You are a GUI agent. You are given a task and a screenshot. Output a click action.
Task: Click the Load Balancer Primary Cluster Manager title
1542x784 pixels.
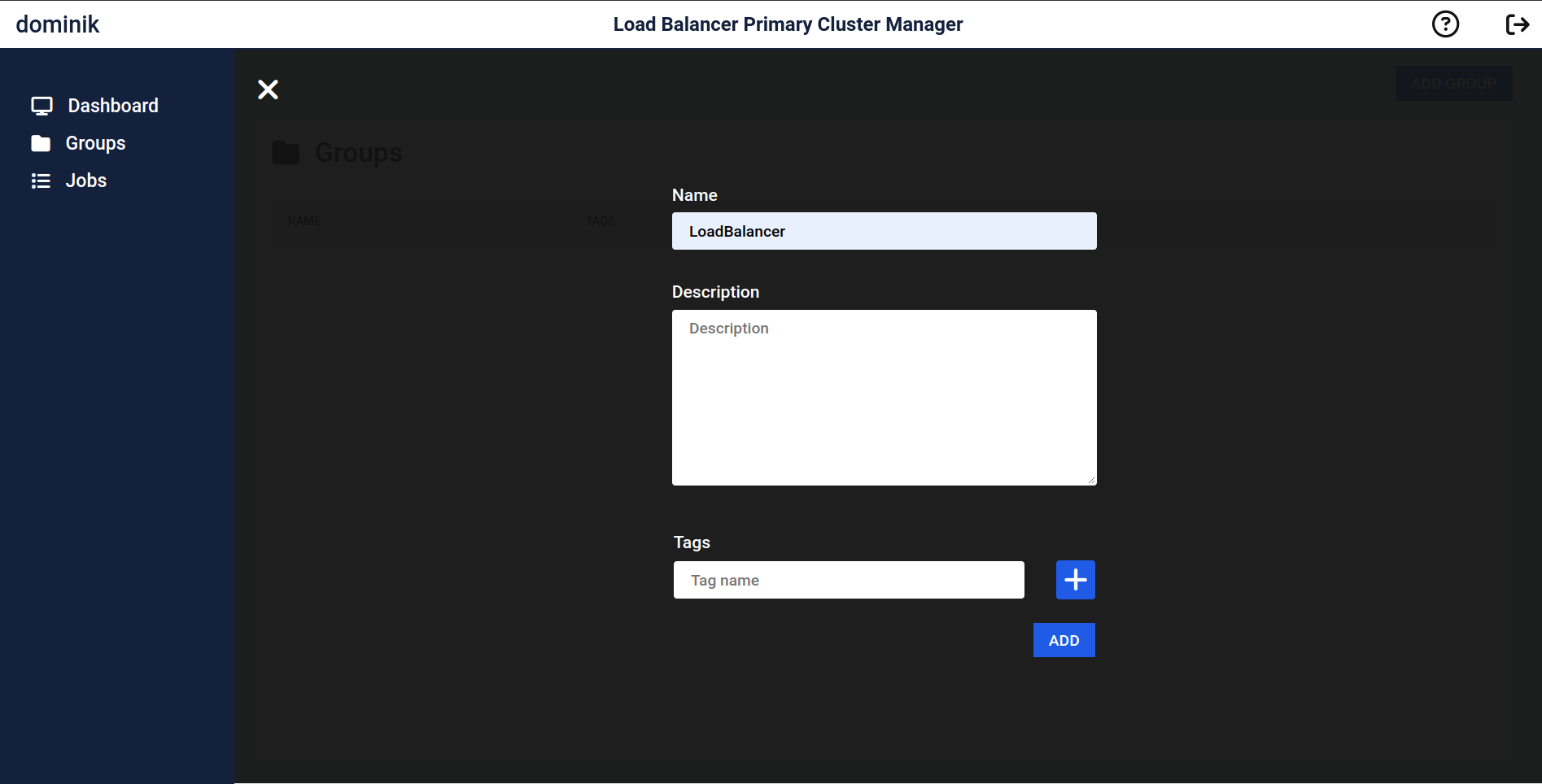(787, 24)
